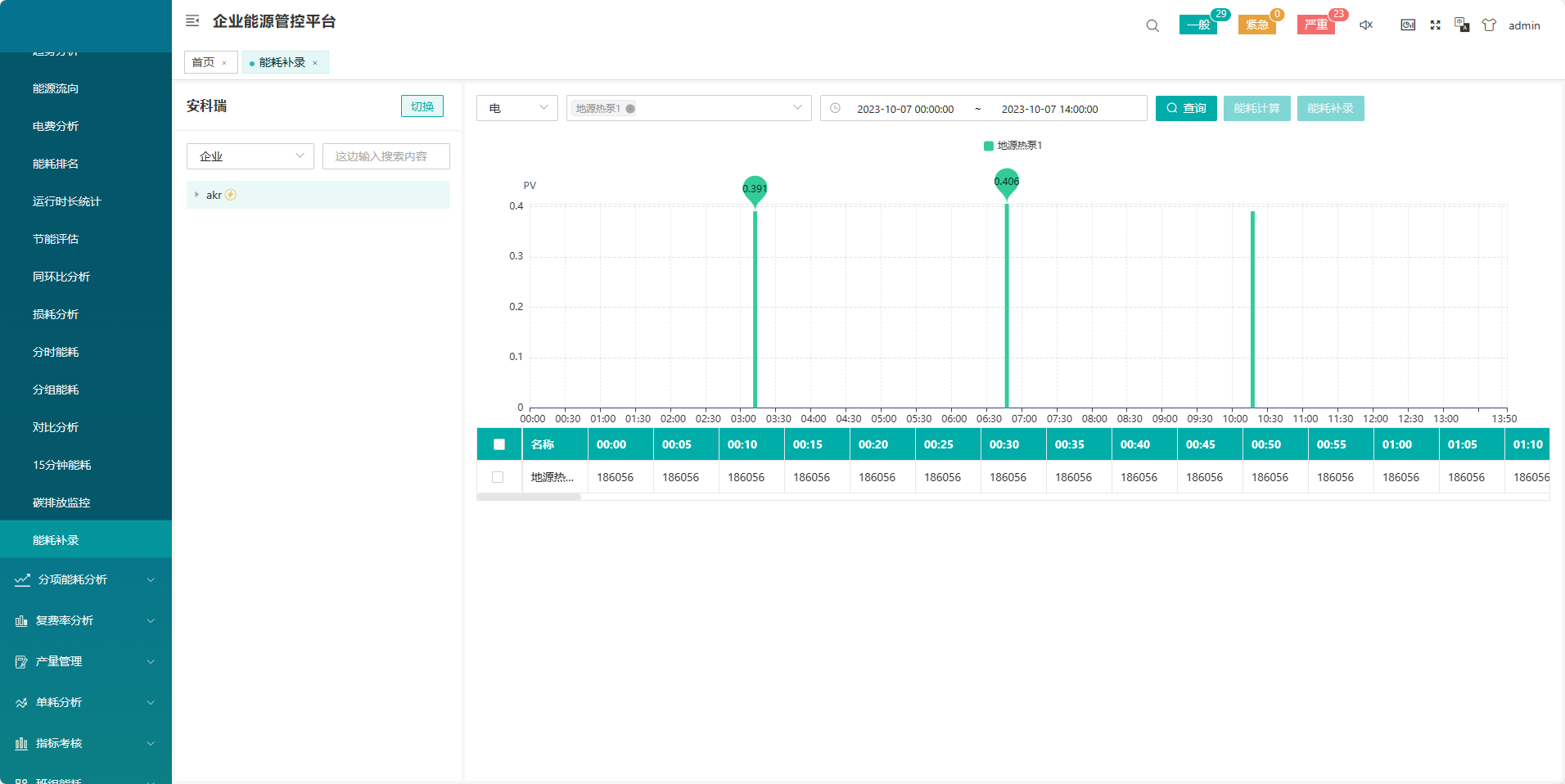Open the search magnifier in header
The image size is (1565, 784).
(1152, 25)
